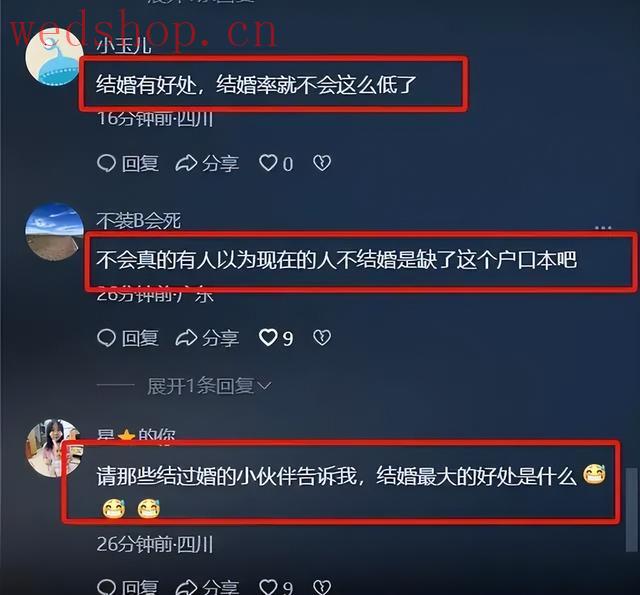The height and width of the screenshot is (595, 640).
Task: Click username 小玉儿
Action: [x=124, y=46]
